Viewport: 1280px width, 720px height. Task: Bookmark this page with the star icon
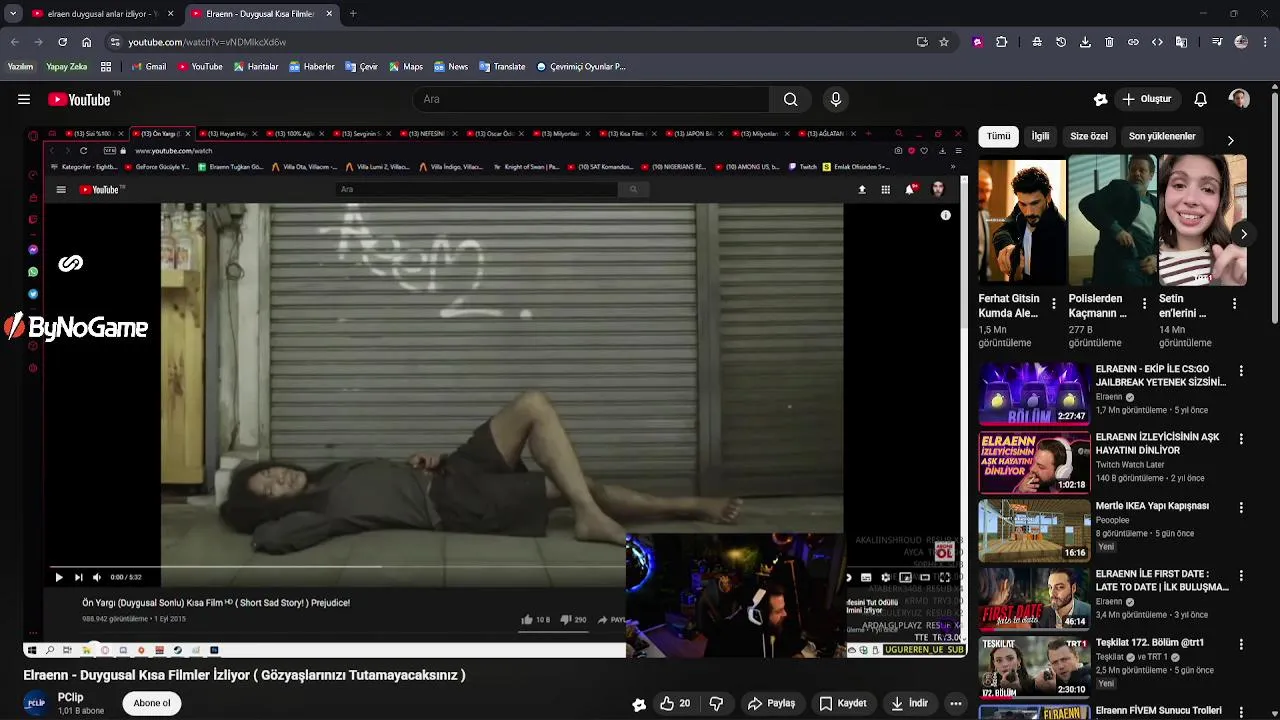pos(944,42)
